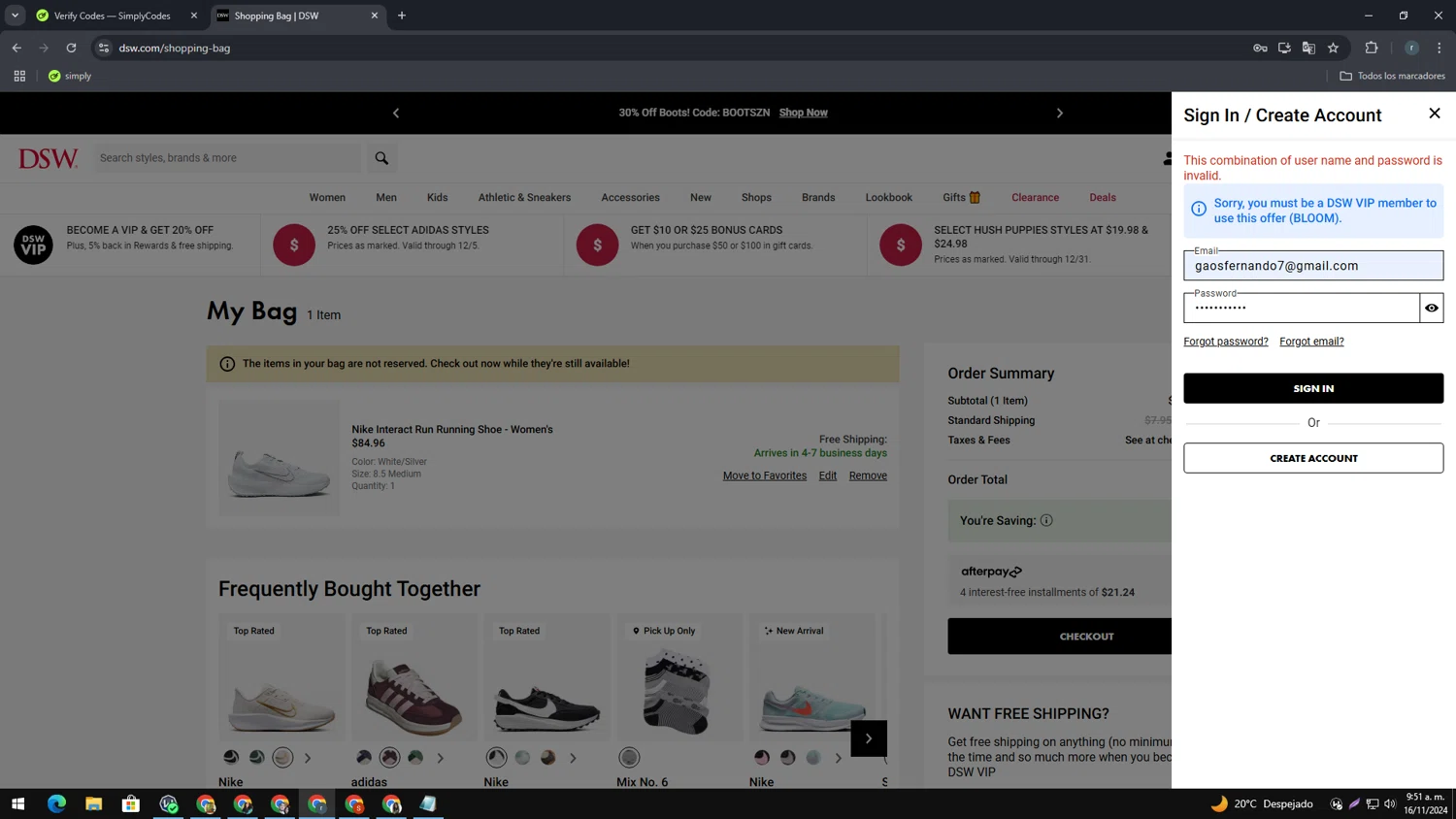
Task: Open the Kids menu
Action: 437,197
